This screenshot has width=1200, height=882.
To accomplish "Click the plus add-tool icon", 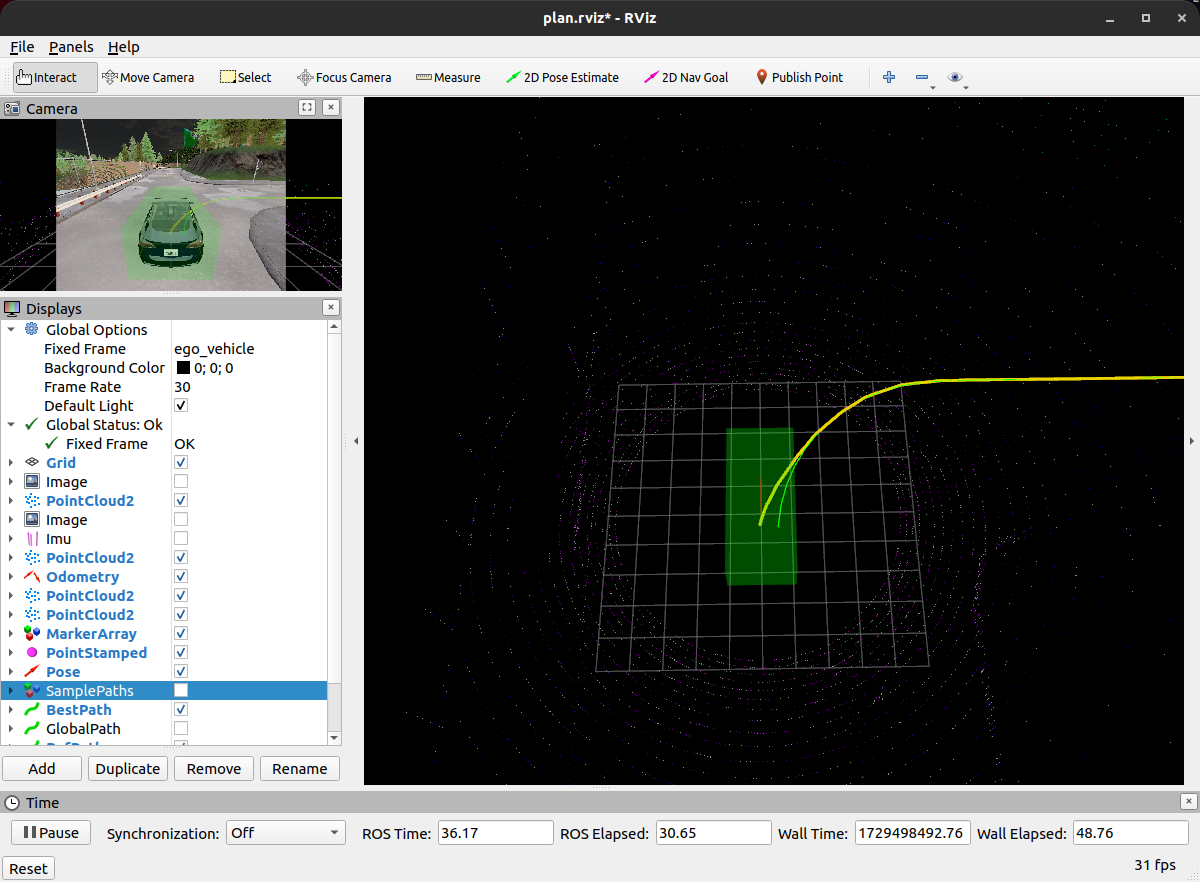I will (x=889, y=77).
